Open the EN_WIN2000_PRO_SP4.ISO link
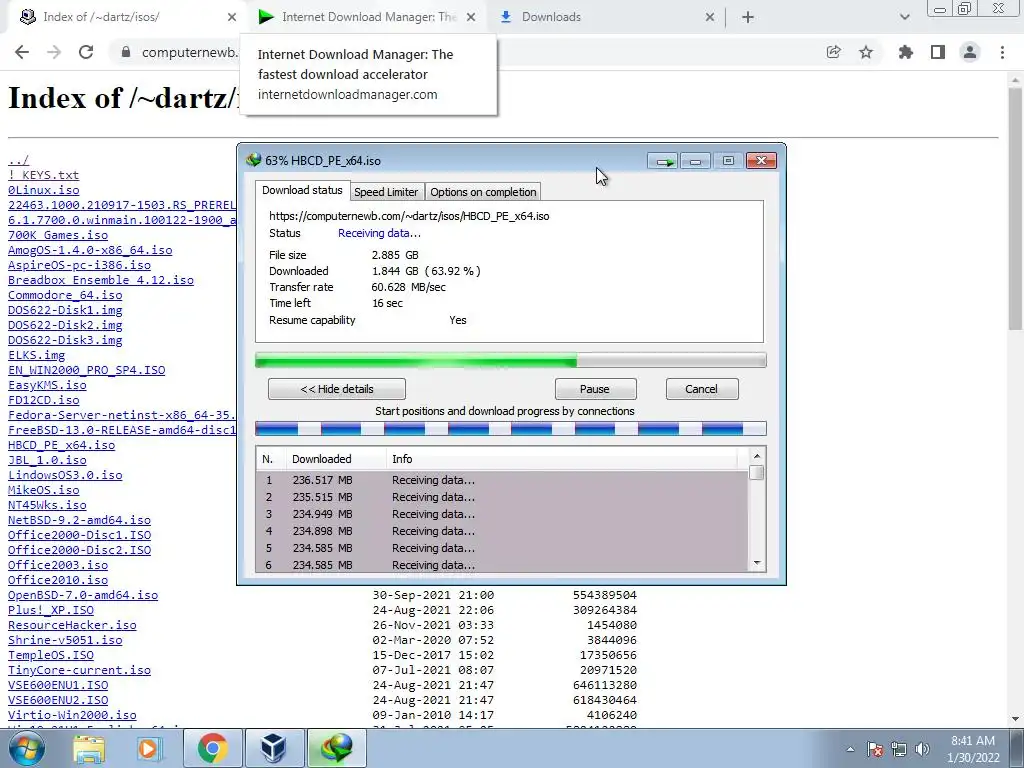The width and height of the screenshot is (1024, 768). coord(87,370)
